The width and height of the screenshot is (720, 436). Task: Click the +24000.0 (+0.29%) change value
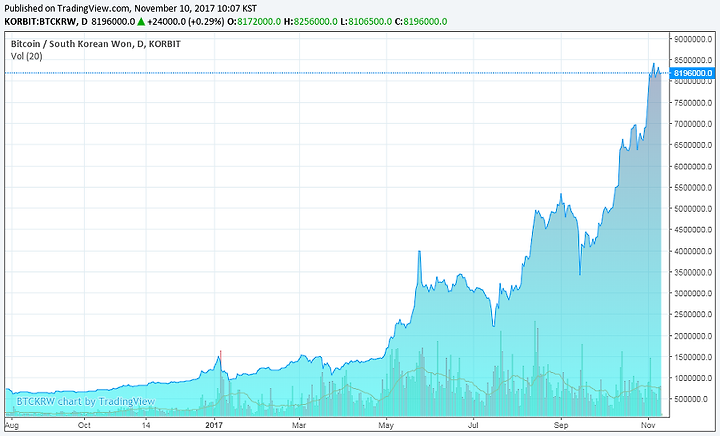coord(186,22)
